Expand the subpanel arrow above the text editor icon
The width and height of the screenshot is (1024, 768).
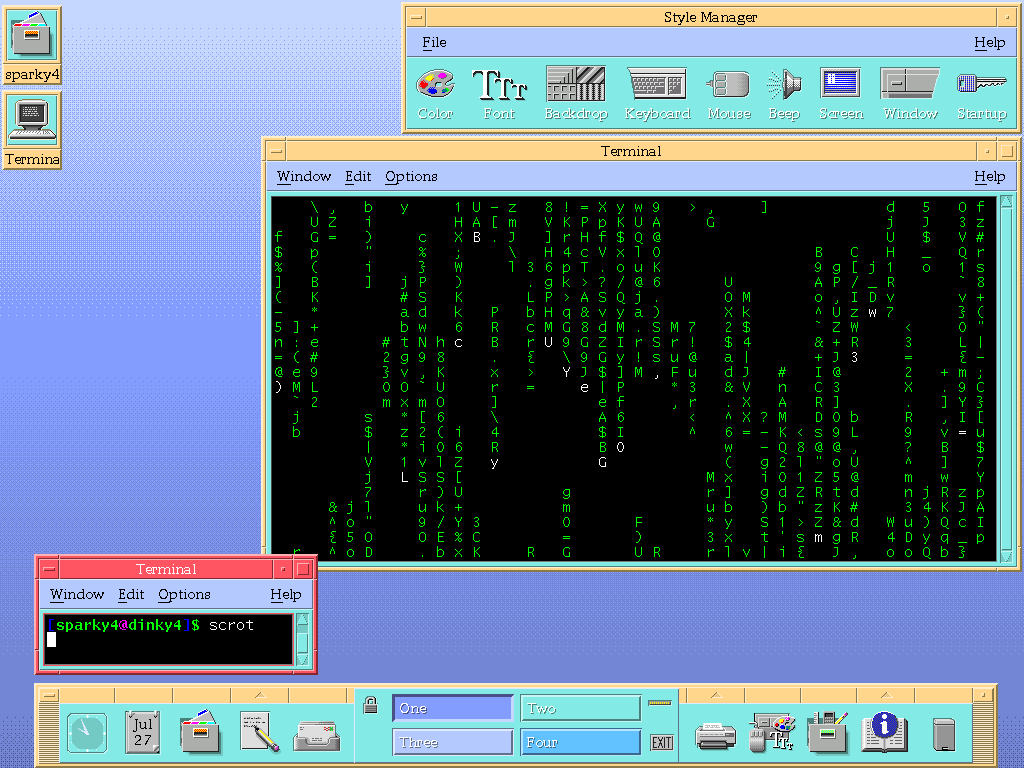[259, 694]
